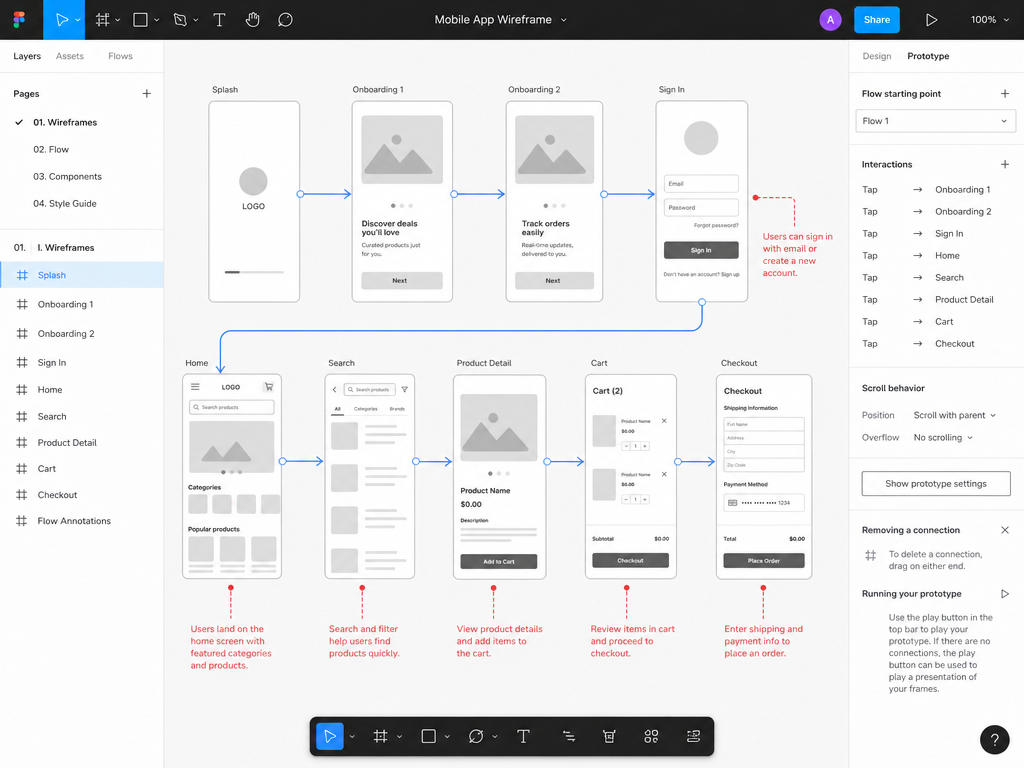Image resolution: width=1024 pixels, height=768 pixels.
Task: Click the Share button
Action: tap(876, 20)
